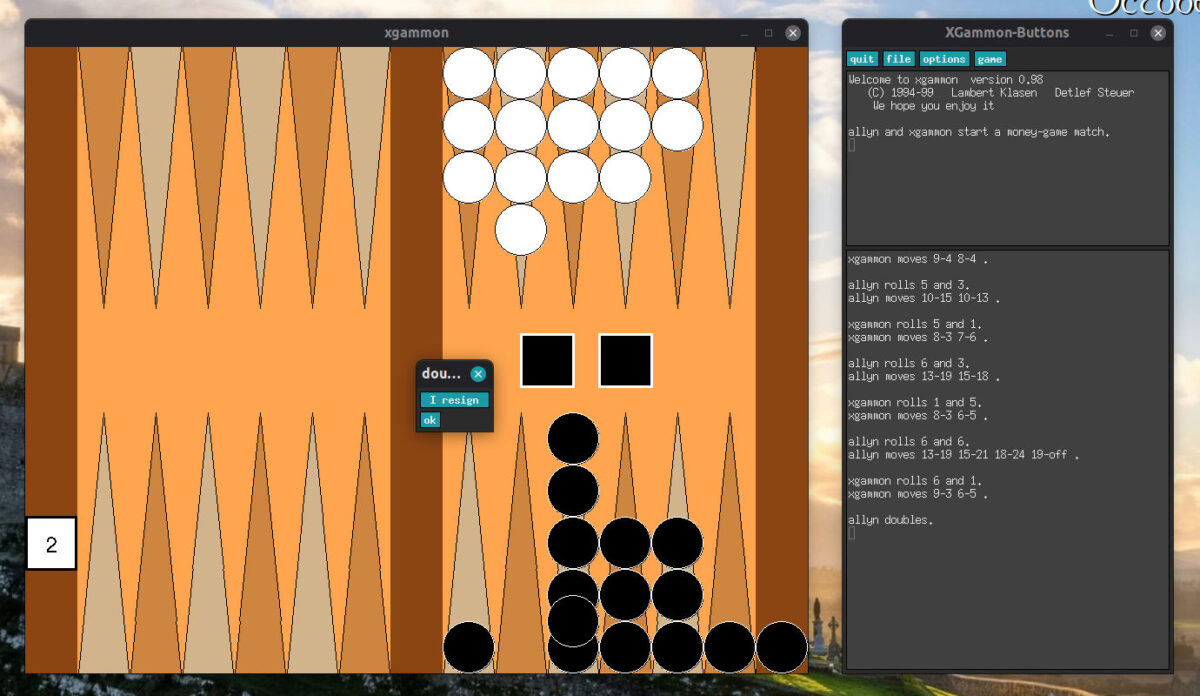Open the game menu
The height and width of the screenshot is (696, 1200).
click(x=989, y=59)
